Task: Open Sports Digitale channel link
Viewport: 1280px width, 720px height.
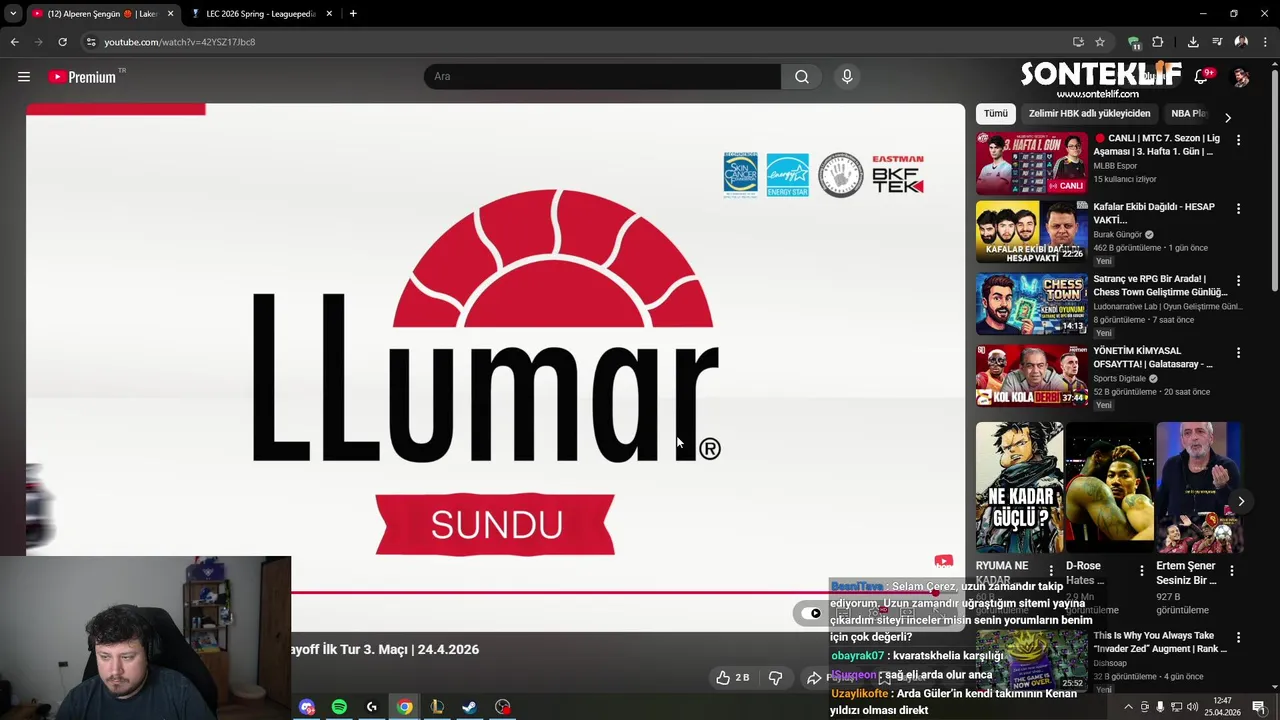Action: 1119,379
